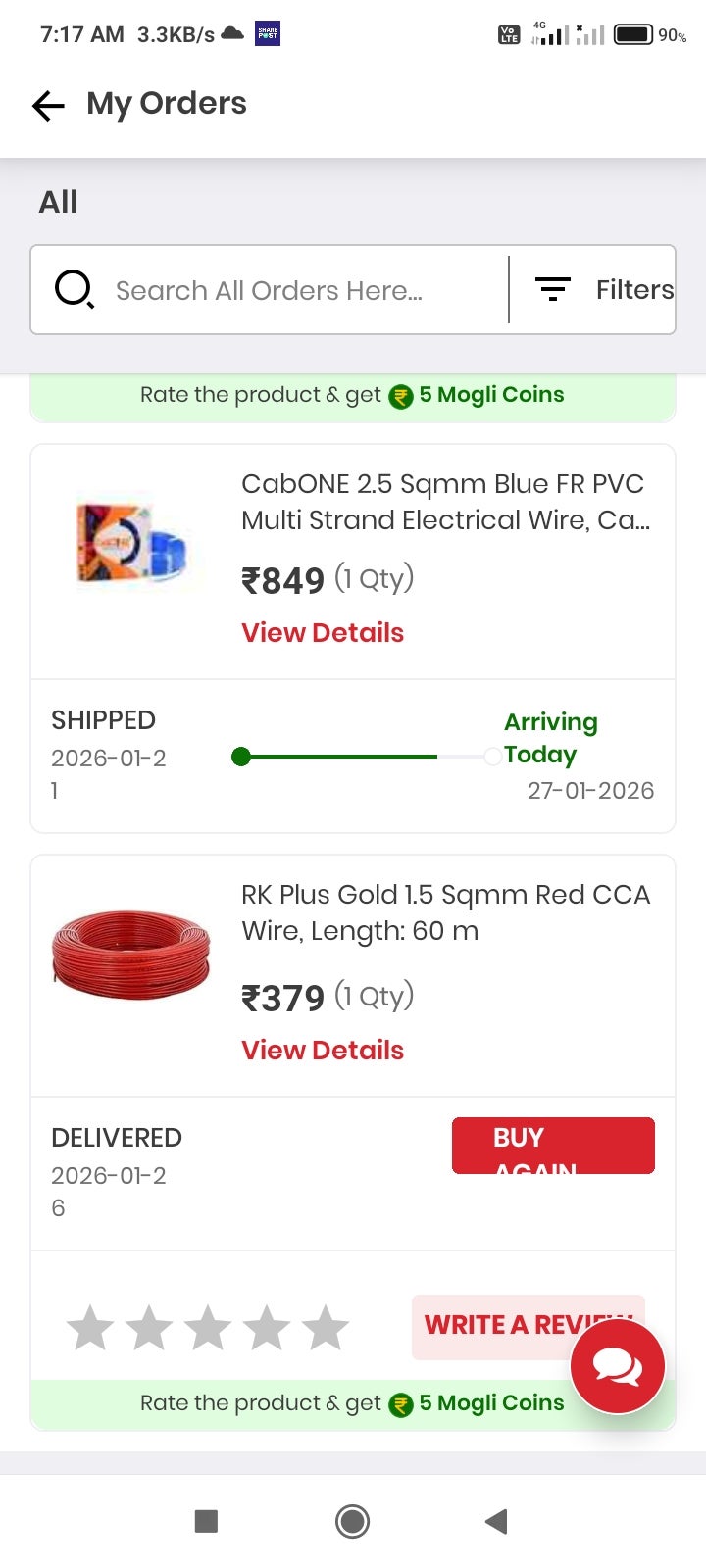Open the chat support bubble
The height and width of the screenshot is (1568, 706).
(618, 1365)
